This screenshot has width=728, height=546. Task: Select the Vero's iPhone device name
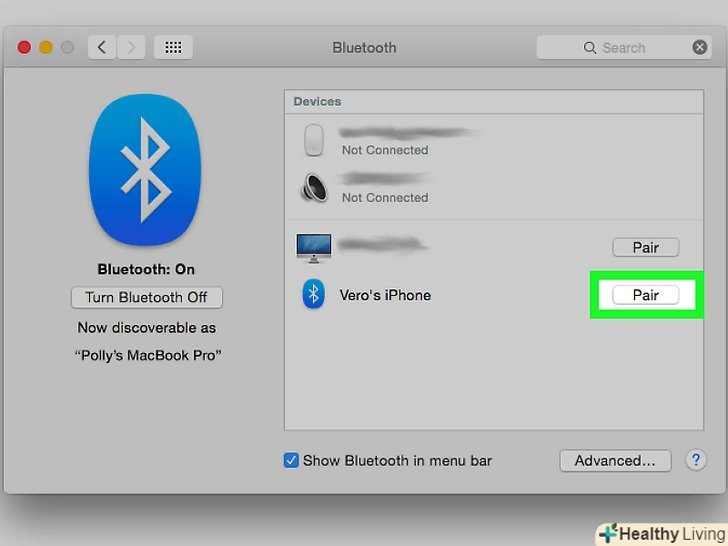click(385, 295)
